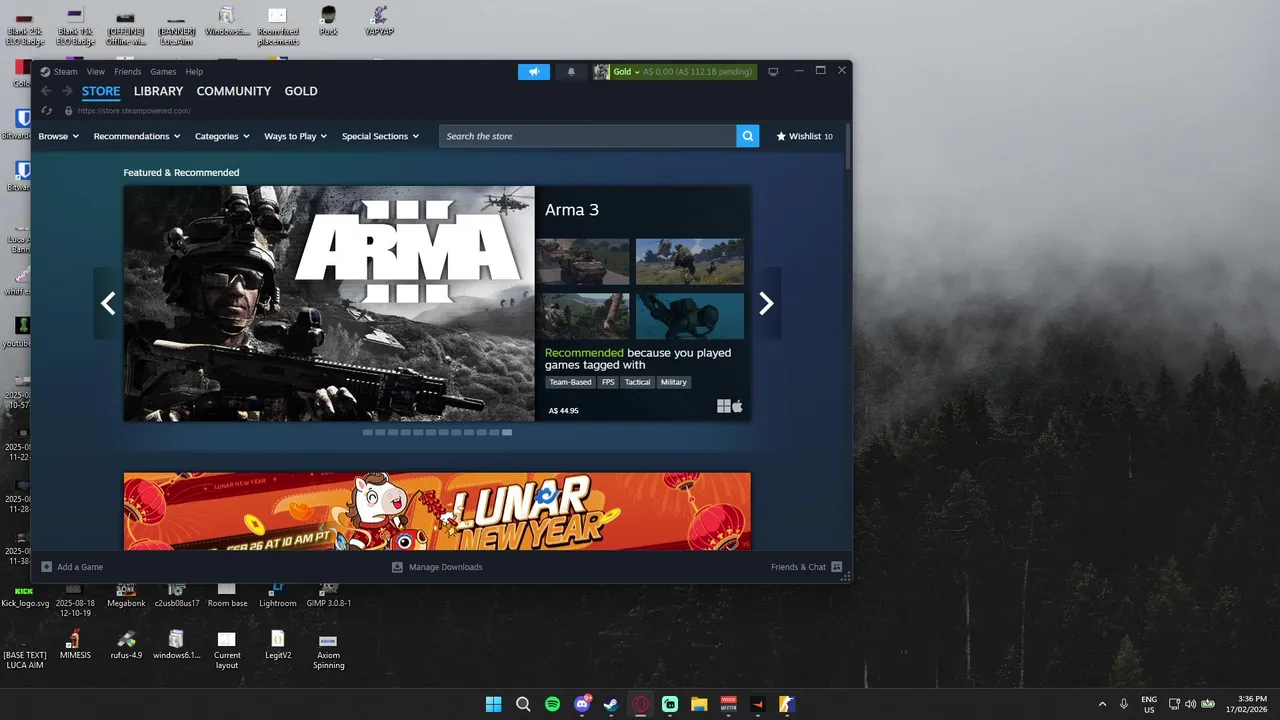
Task: Click the Big Picture mode monitor icon
Action: coord(773,72)
